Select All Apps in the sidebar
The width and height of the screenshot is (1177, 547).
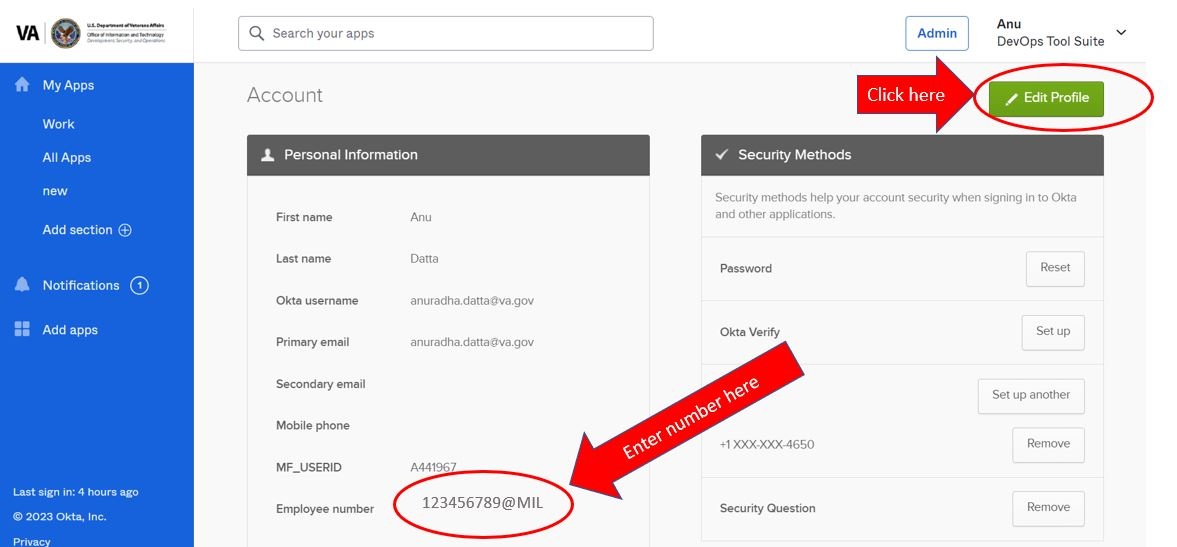coord(67,158)
